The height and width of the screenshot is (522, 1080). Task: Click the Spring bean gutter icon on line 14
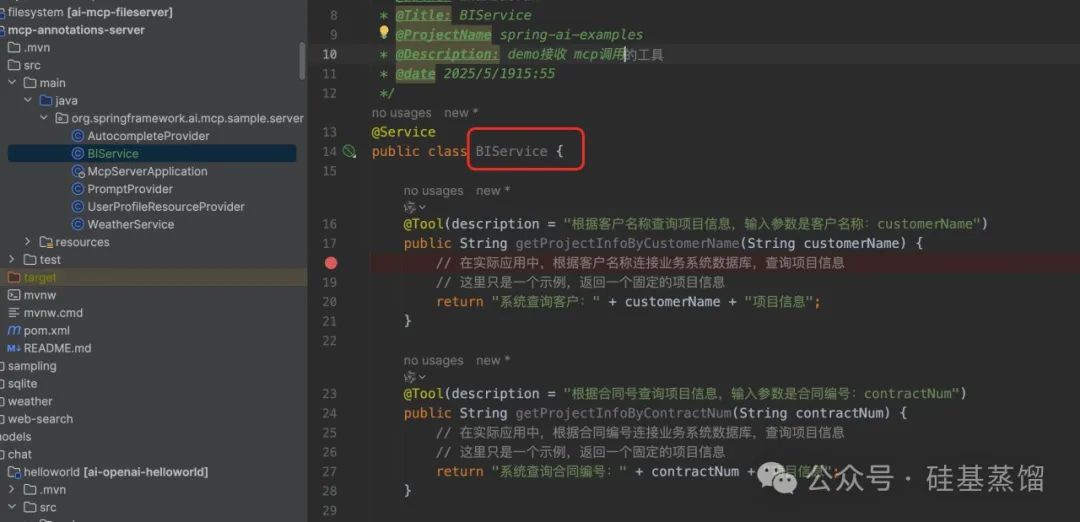[350, 151]
